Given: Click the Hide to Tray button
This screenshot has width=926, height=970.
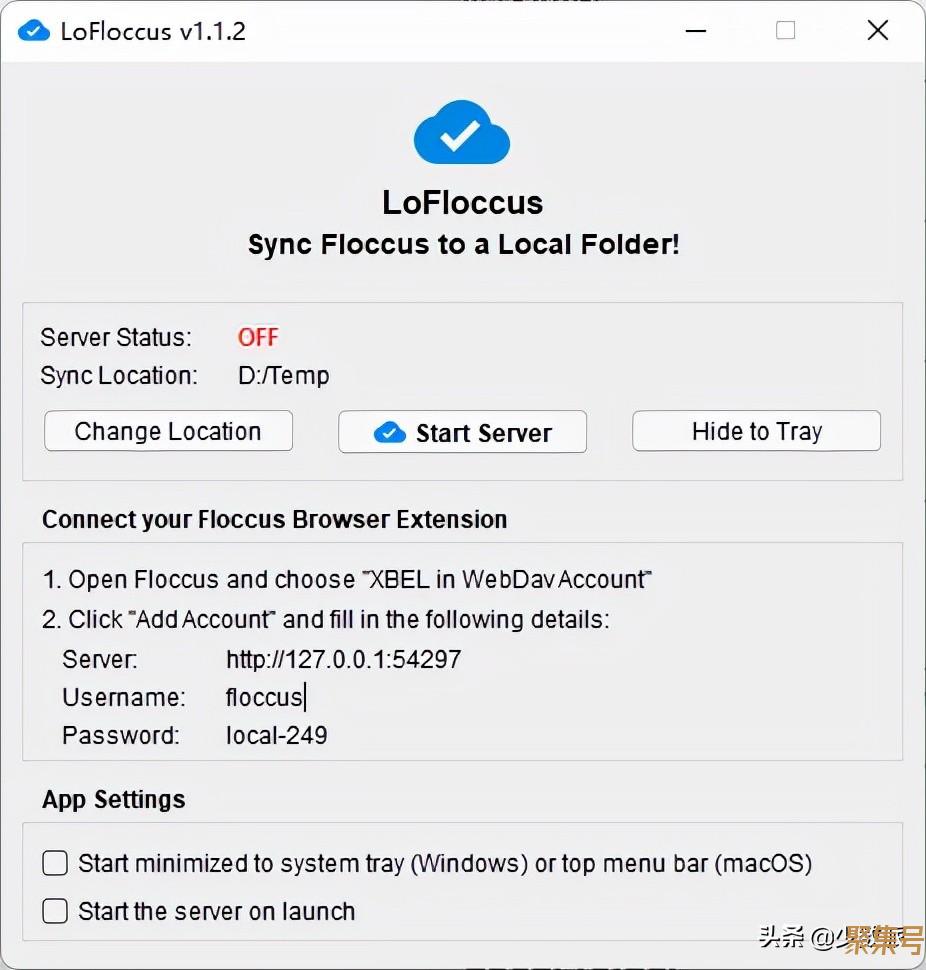Looking at the screenshot, I should click(756, 432).
